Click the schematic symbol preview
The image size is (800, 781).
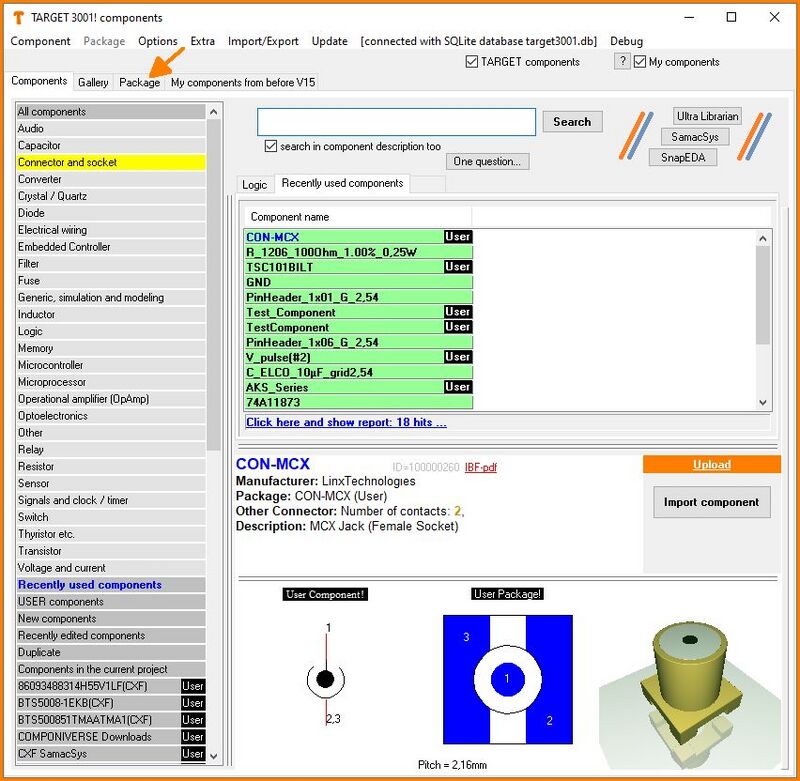[326, 674]
